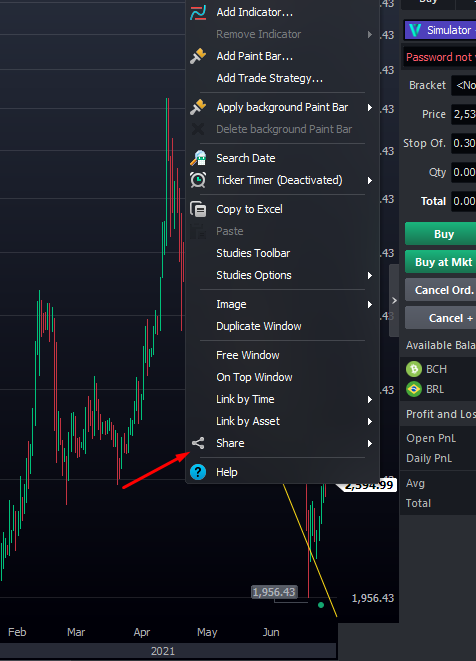The width and height of the screenshot is (476, 661).
Task: Click Cancel Ord. button
Action: [x=441, y=290]
